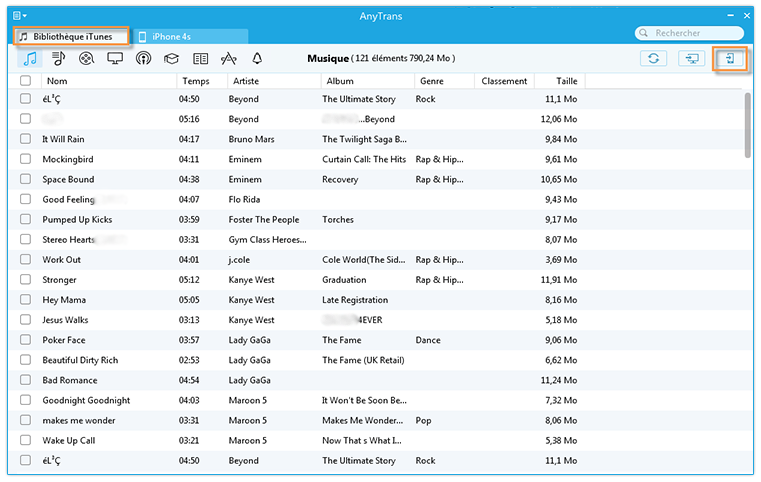This screenshot has height=482, width=761.
Task: Click album Torches cell
Action: point(338,219)
